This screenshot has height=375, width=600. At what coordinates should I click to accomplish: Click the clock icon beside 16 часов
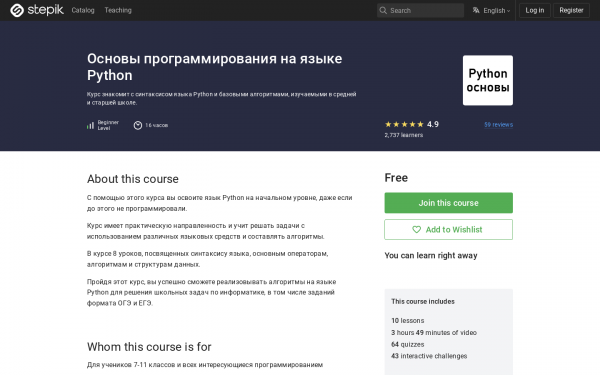[138, 125]
